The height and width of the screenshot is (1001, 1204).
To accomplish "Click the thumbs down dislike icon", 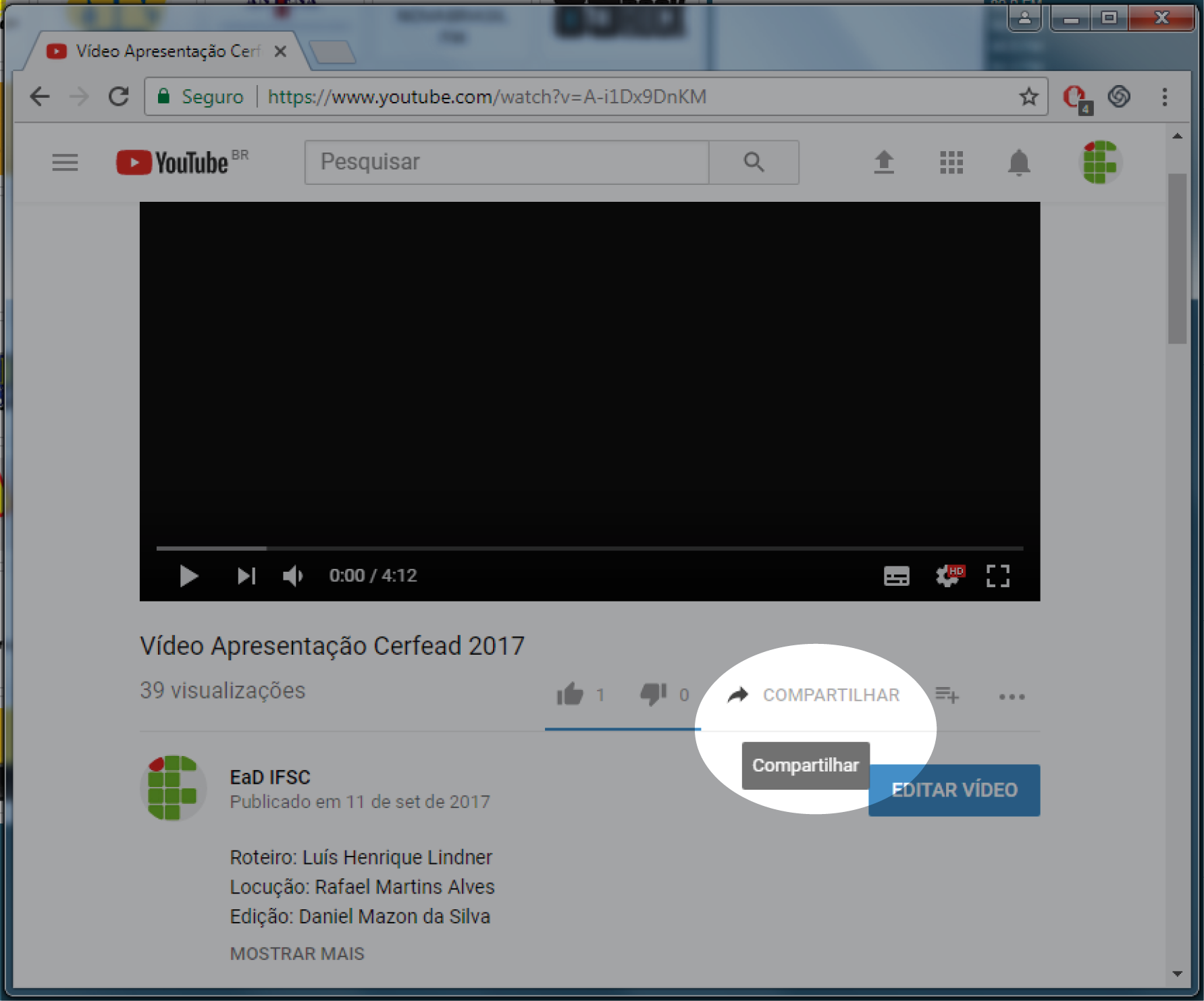I will click(x=653, y=695).
